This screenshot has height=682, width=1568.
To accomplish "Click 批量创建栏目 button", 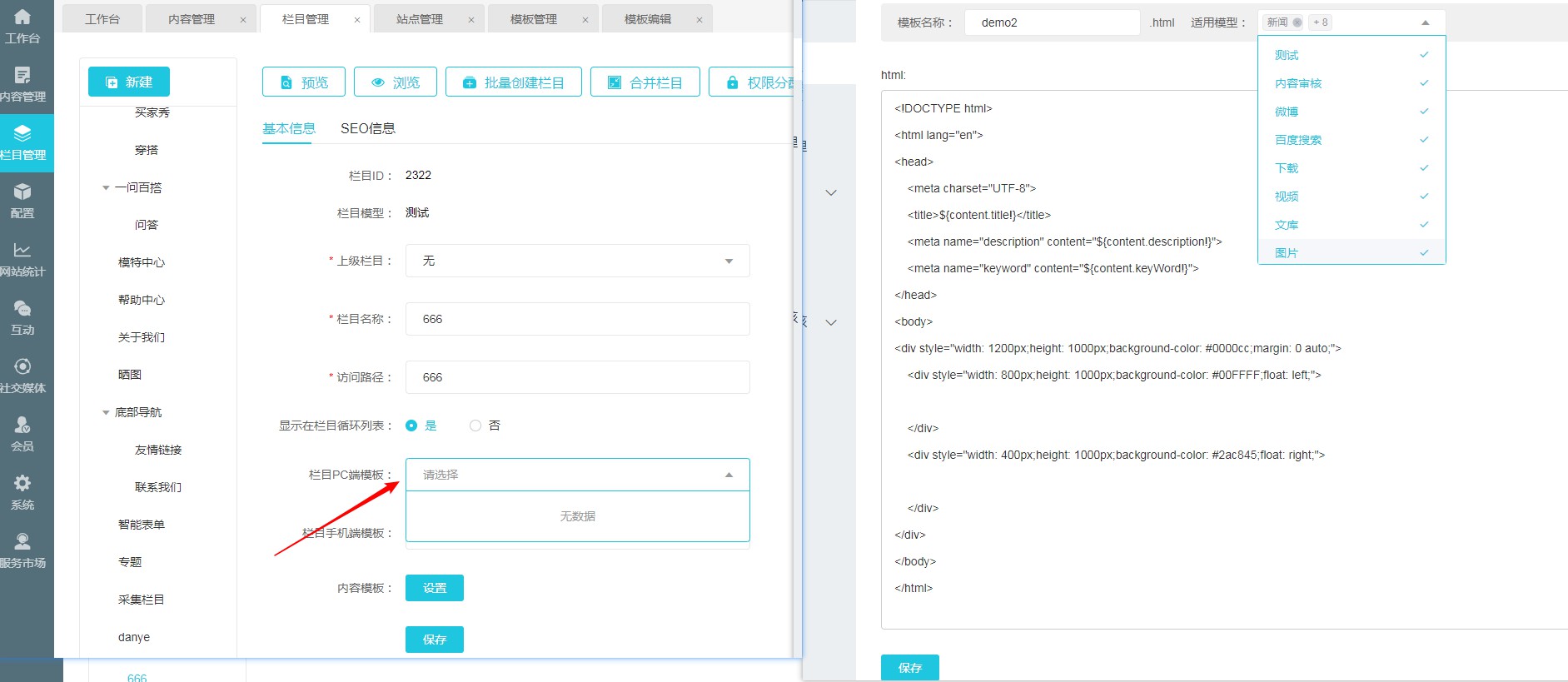I will pyautogui.click(x=513, y=82).
